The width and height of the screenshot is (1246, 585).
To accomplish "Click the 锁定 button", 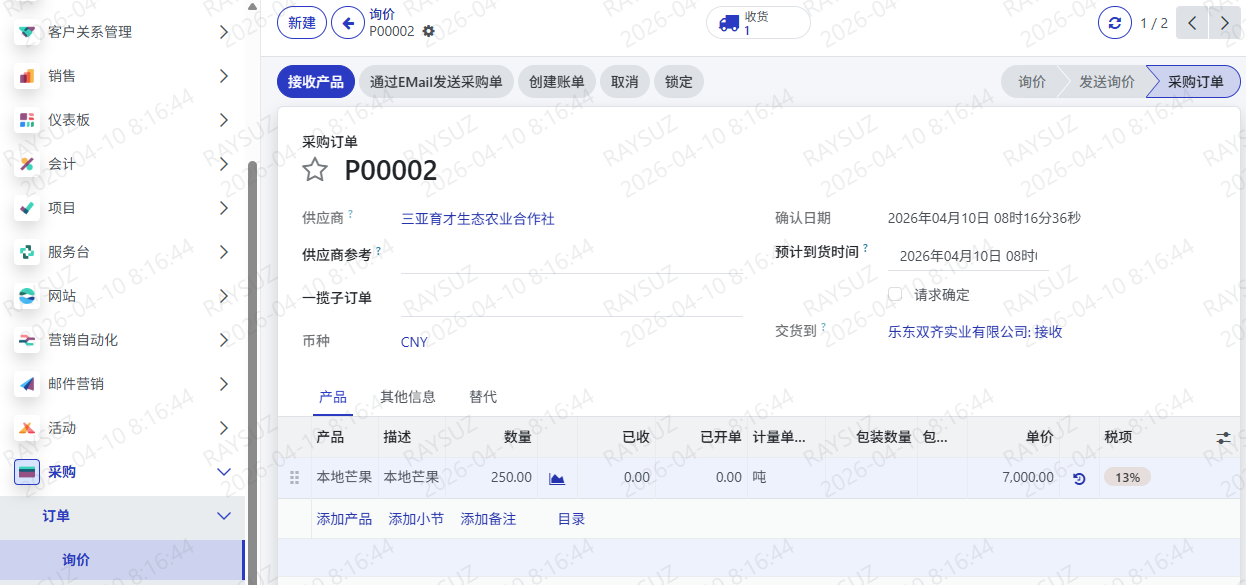I will [x=679, y=82].
